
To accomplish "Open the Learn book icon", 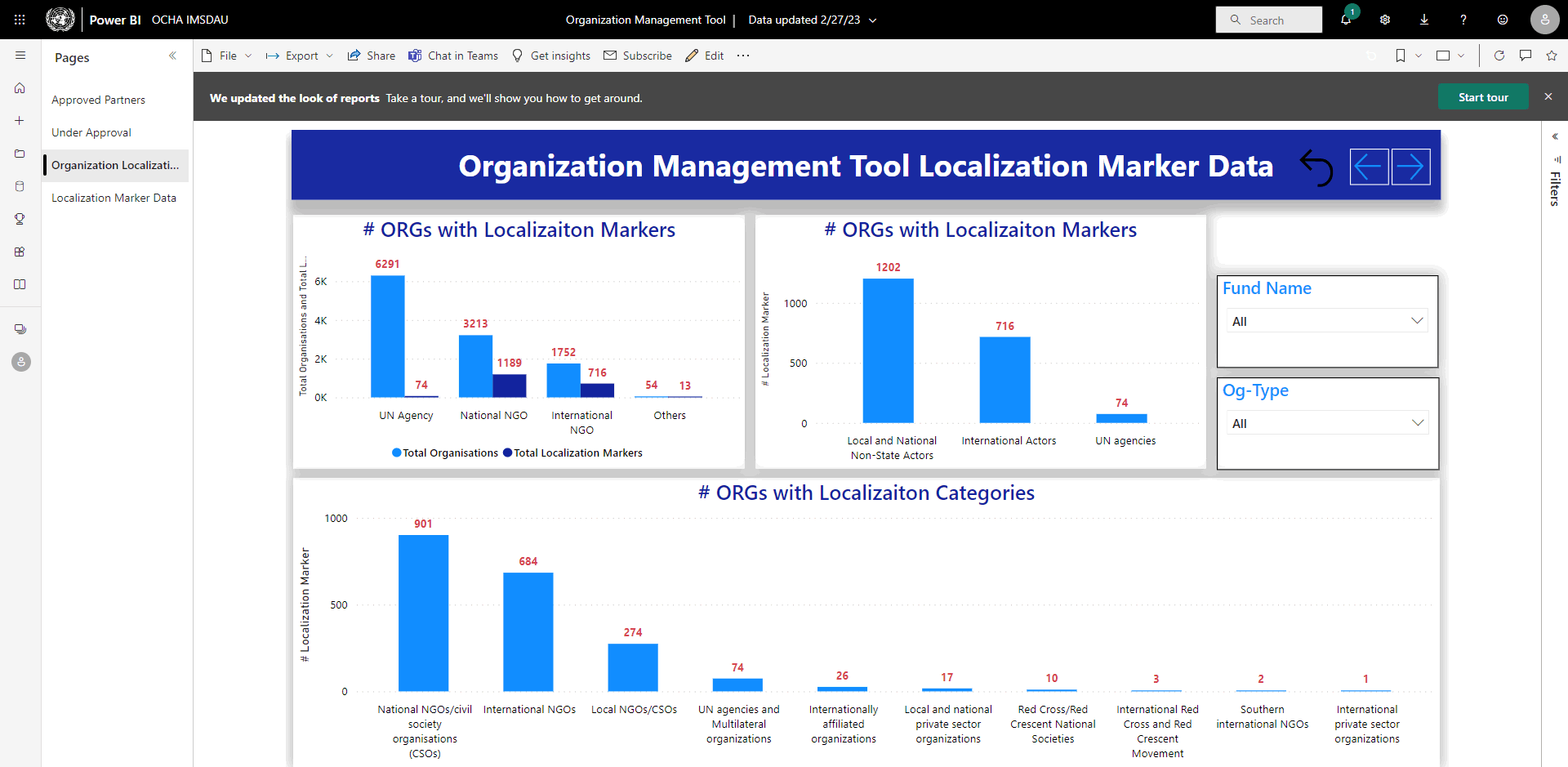I will tap(20, 284).
